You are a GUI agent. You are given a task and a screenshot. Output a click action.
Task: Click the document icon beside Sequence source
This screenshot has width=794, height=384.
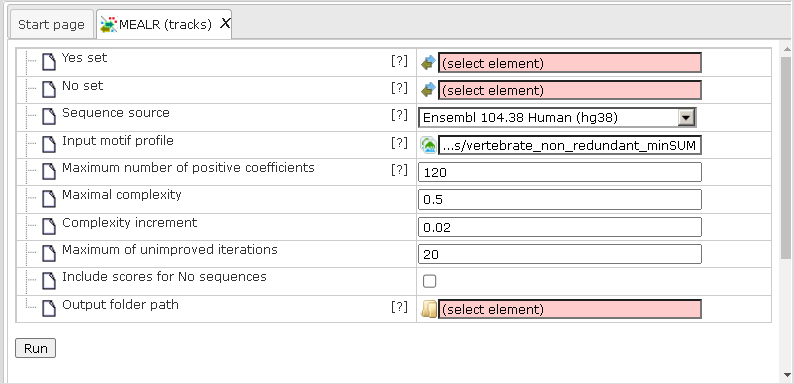[49, 117]
